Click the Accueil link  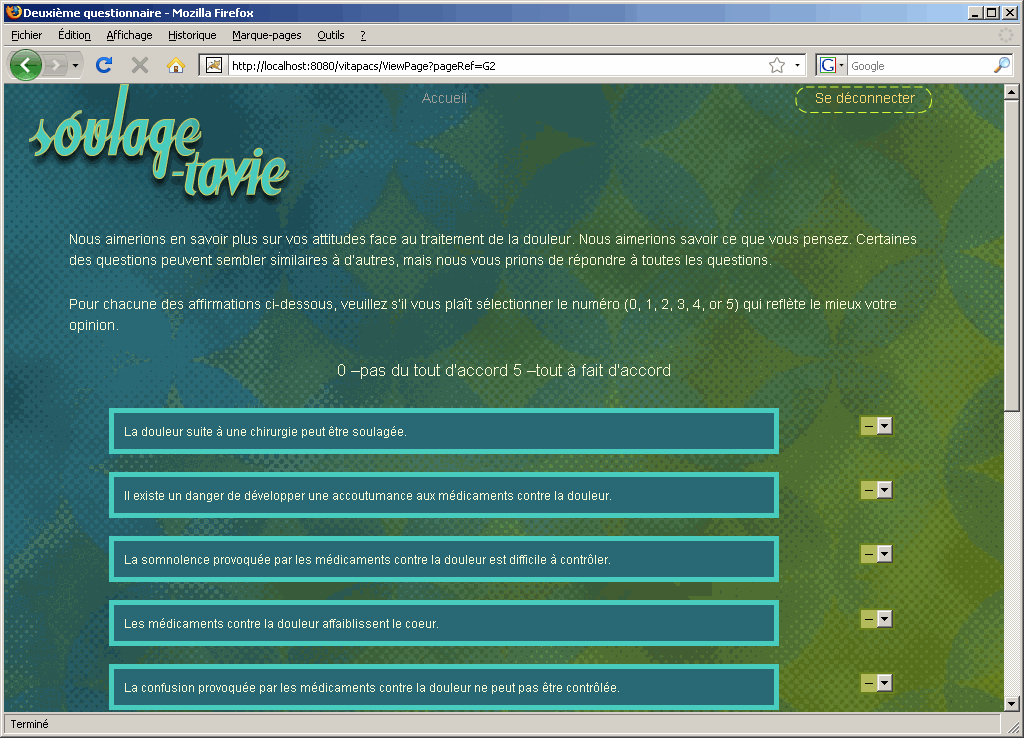tap(444, 98)
